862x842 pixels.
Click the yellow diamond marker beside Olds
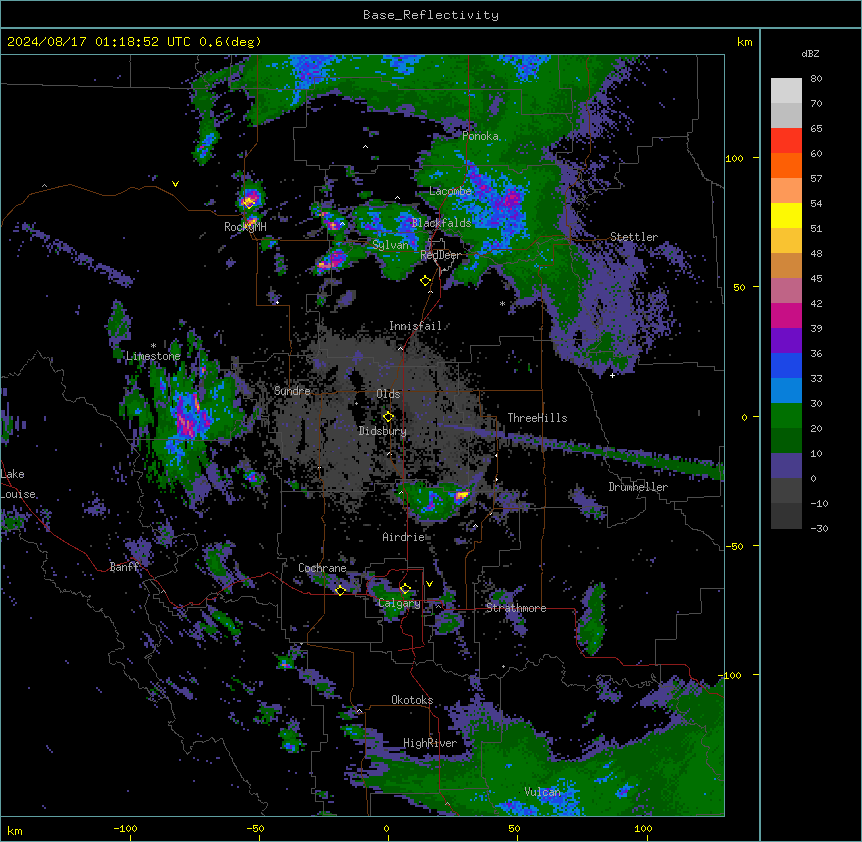click(388, 417)
